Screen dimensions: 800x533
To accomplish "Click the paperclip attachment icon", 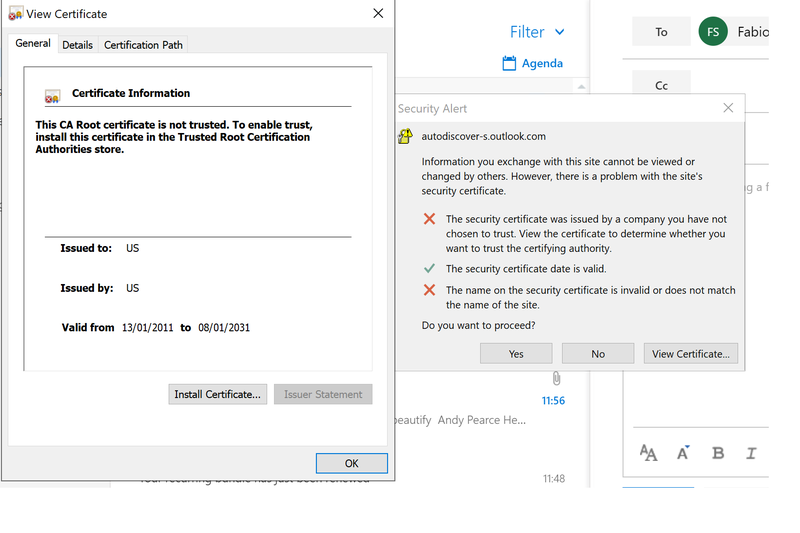I will tap(556, 379).
